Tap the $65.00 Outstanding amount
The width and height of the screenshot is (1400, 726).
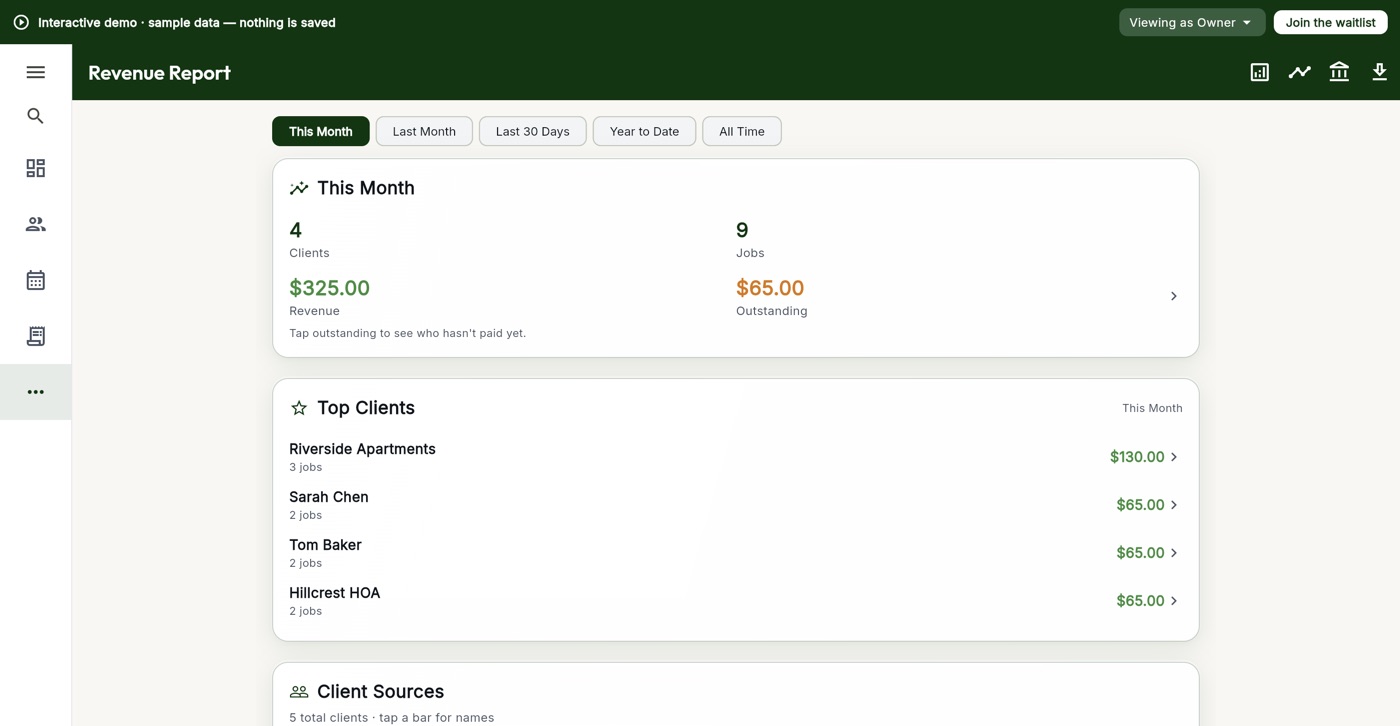770,288
